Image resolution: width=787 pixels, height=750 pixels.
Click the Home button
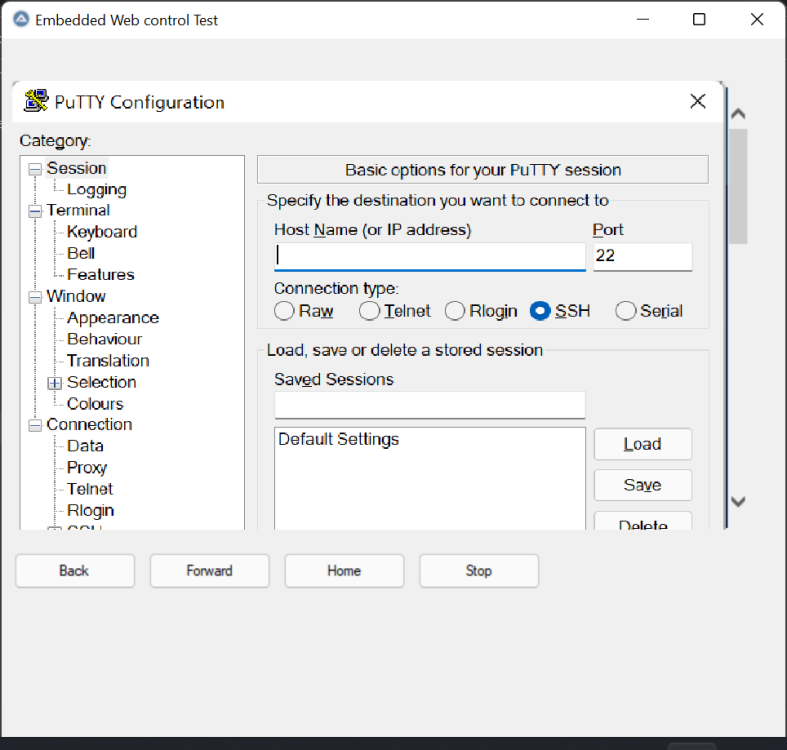click(x=344, y=571)
